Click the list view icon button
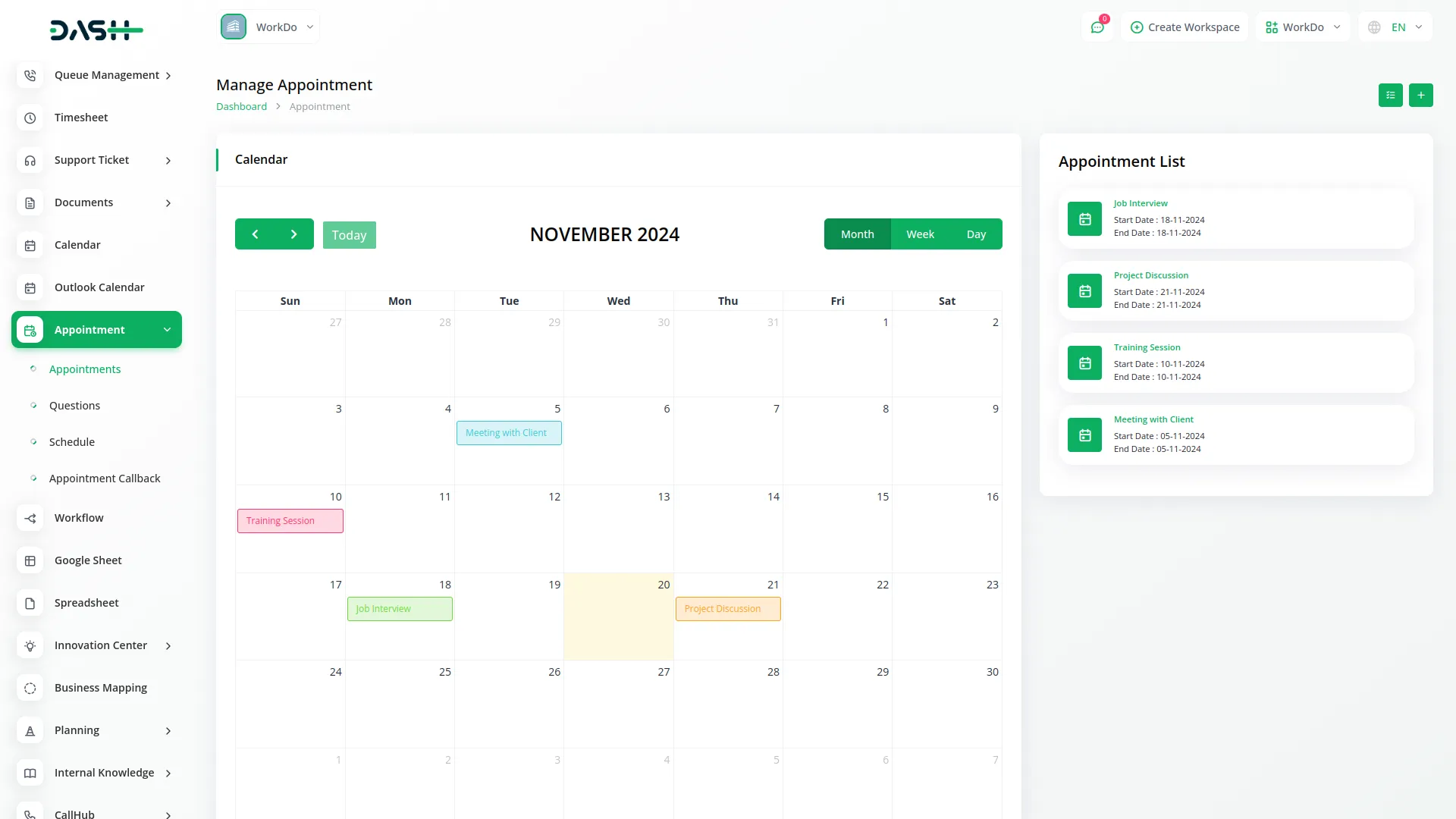This screenshot has height=819, width=1456. pyautogui.click(x=1390, y=96)
